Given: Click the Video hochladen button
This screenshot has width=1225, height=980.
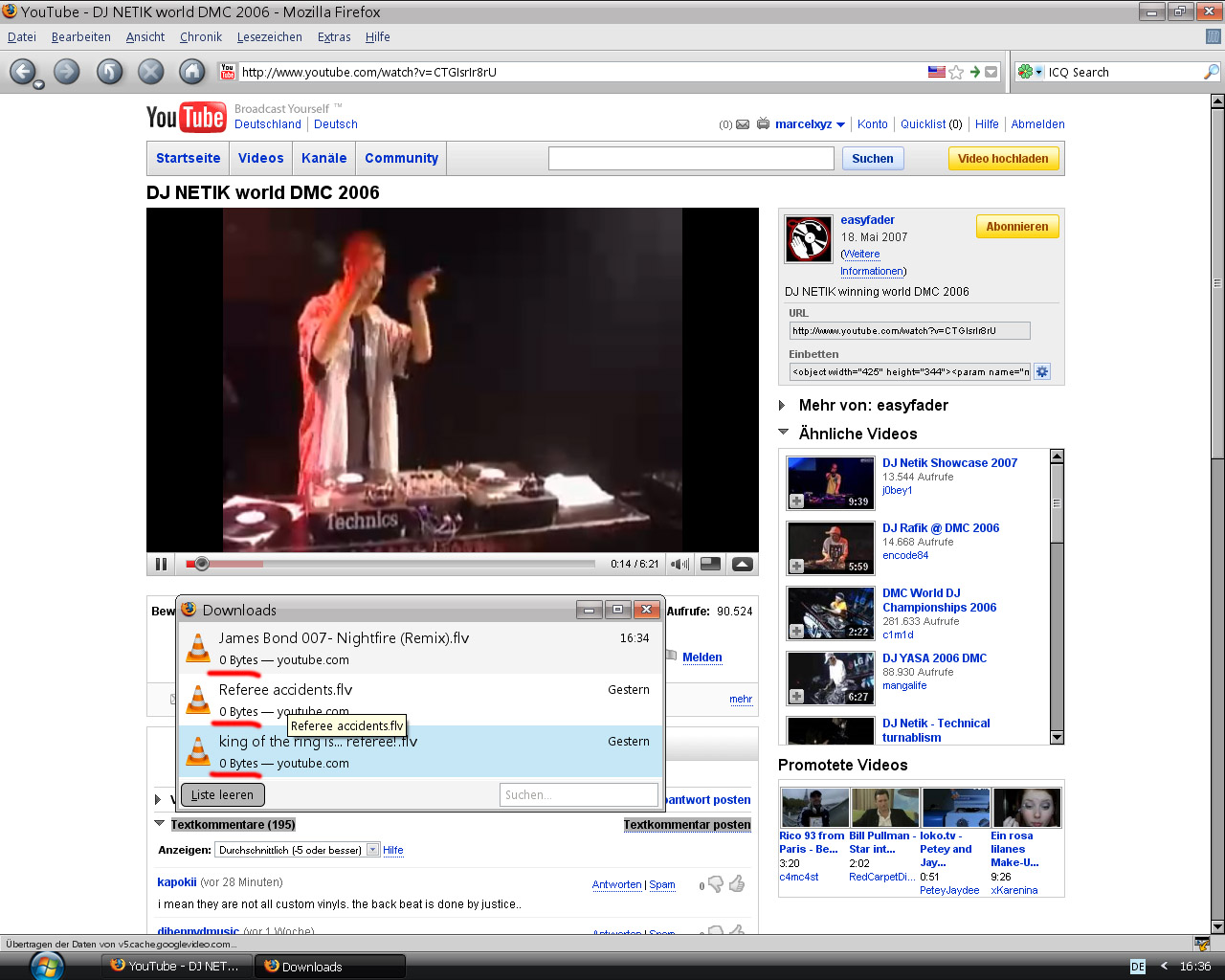Looking at the screenshot, I should pos(1003,159).
